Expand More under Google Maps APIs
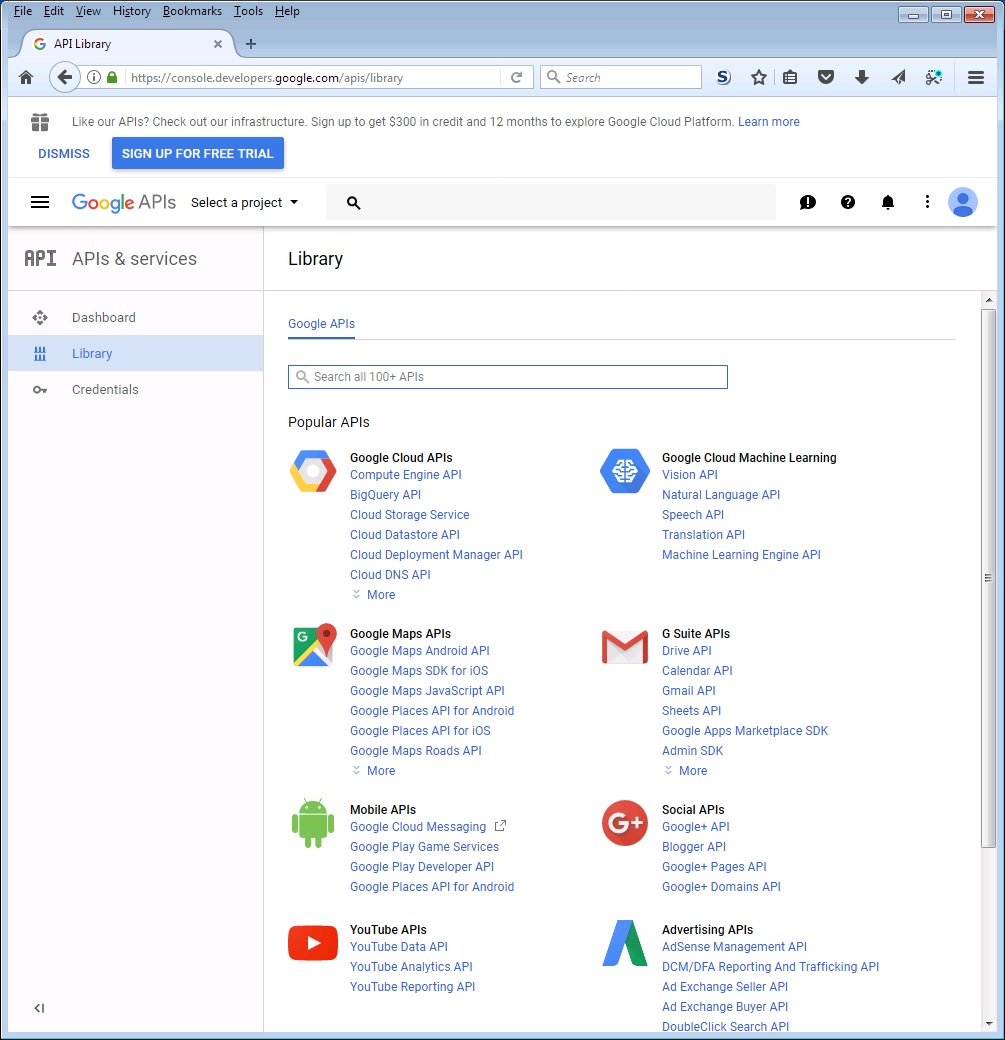 click(x=373, y=770)
